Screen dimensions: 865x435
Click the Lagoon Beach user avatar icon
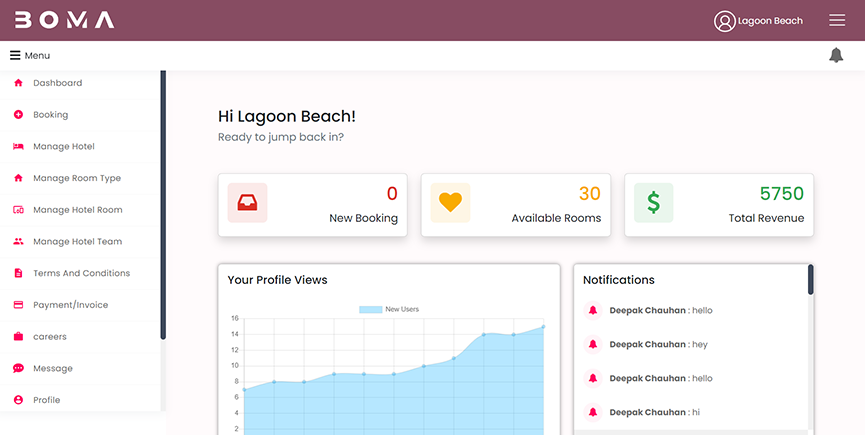[x=724, y=21]
